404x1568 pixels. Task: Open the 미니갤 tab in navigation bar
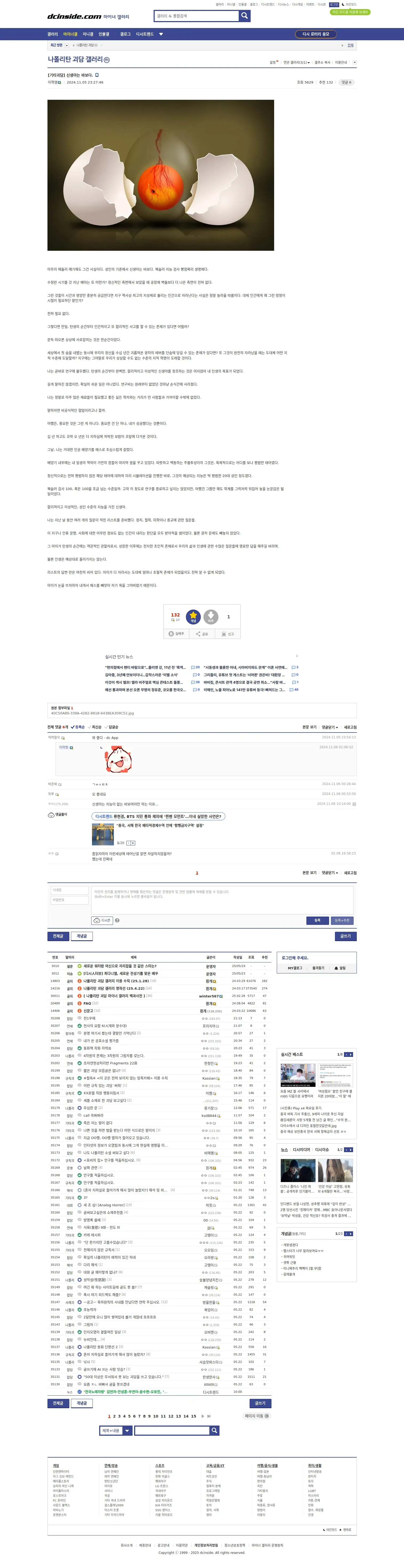[x=88, y=34]
